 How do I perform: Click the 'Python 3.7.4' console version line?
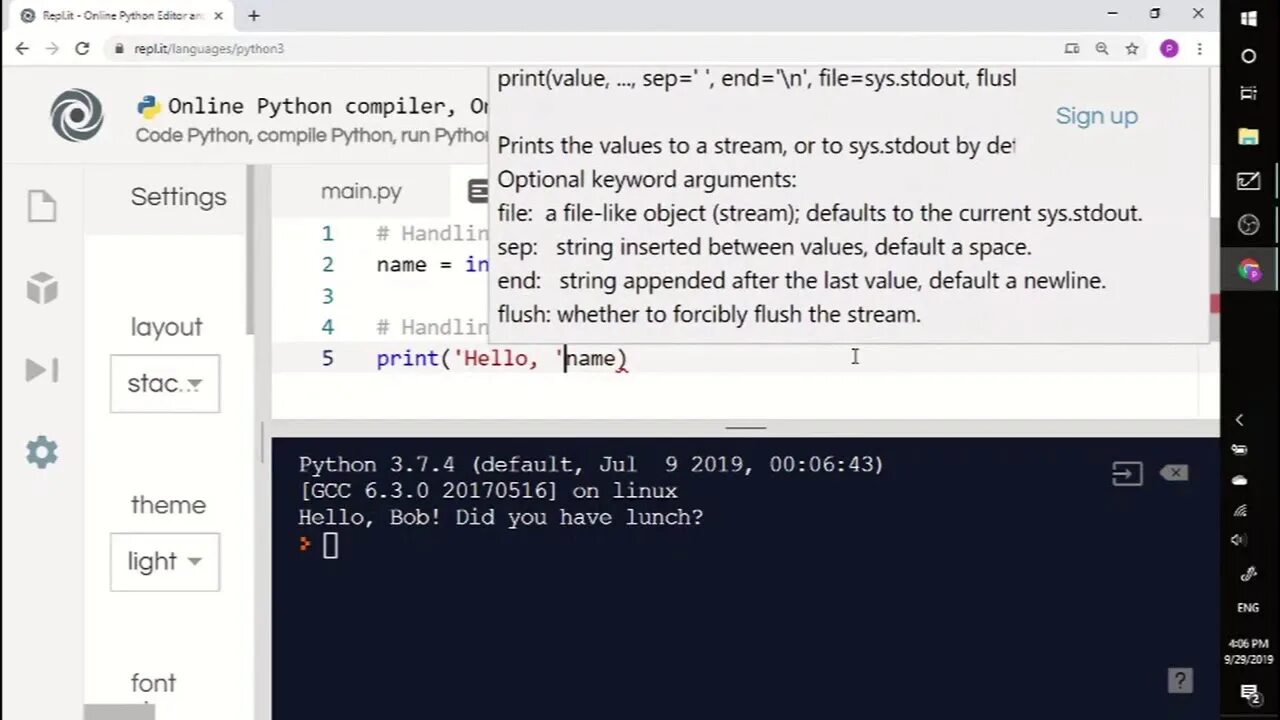click(591, 465)
